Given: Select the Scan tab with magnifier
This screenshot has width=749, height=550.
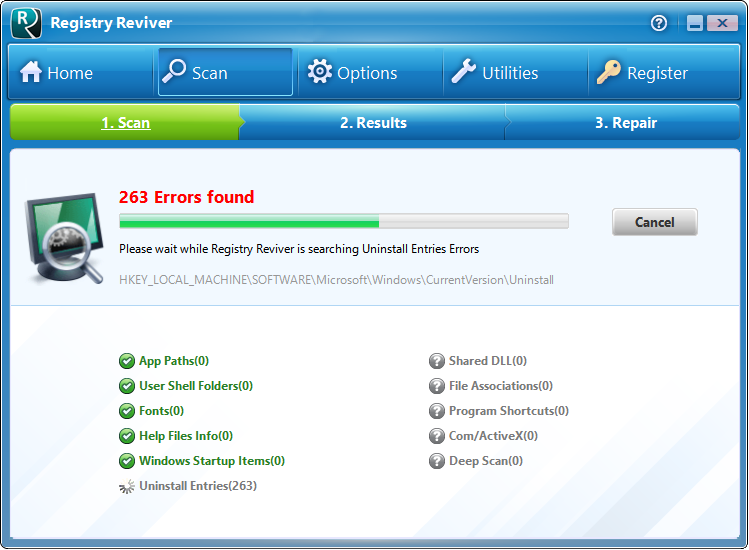Looking at the screenshot, I should click(x=196, y=73).
